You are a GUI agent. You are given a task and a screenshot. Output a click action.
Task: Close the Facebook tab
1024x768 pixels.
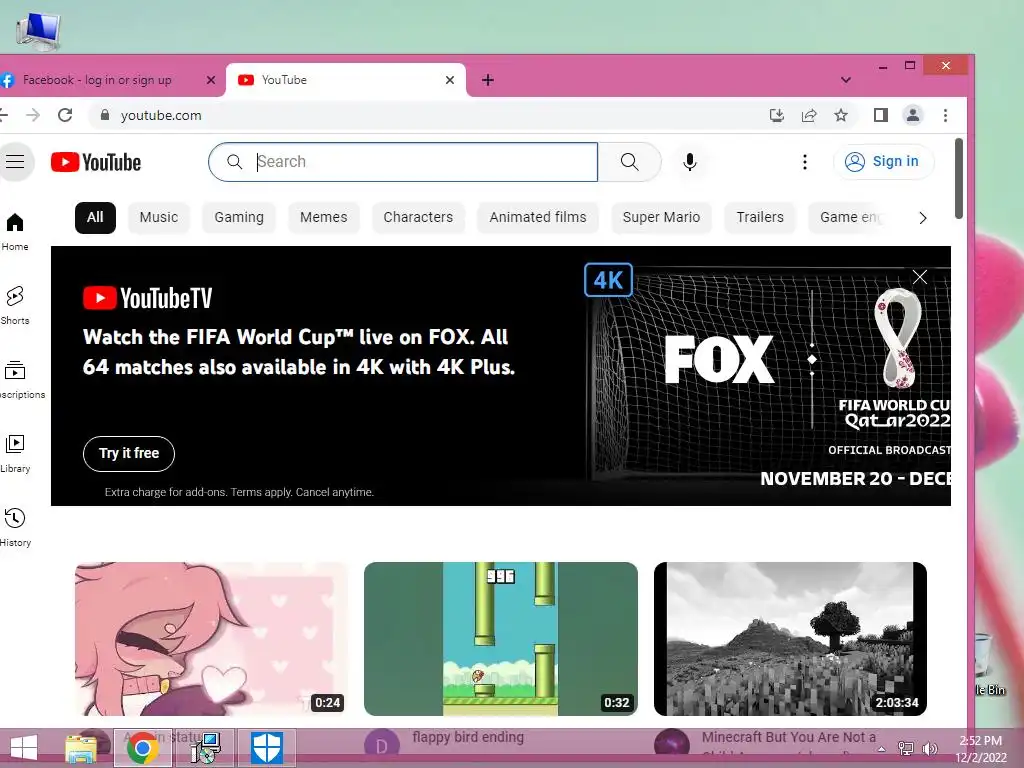point(210,80)
